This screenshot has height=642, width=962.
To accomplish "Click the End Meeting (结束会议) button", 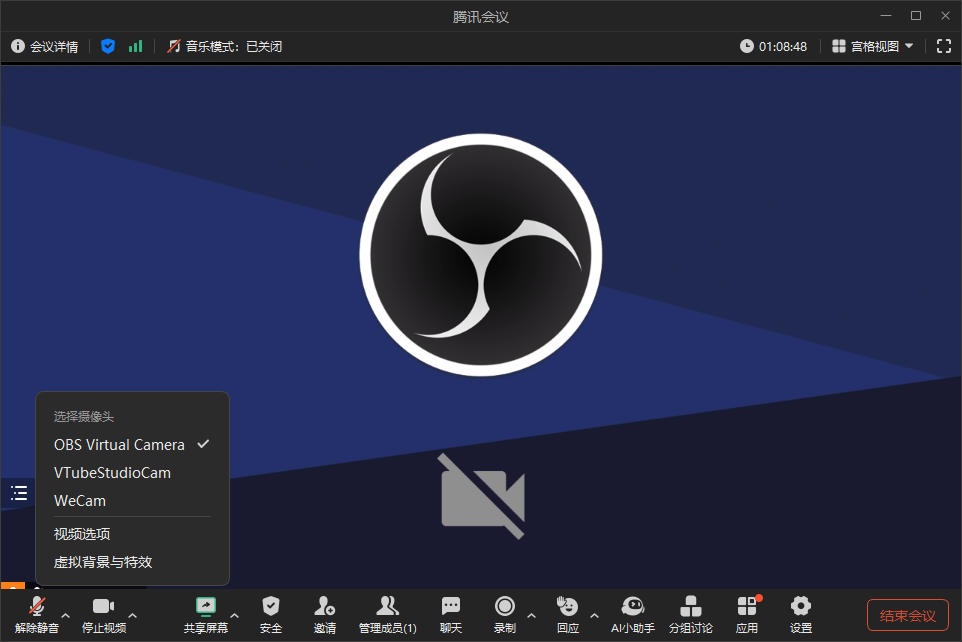I will click(907, 615).
